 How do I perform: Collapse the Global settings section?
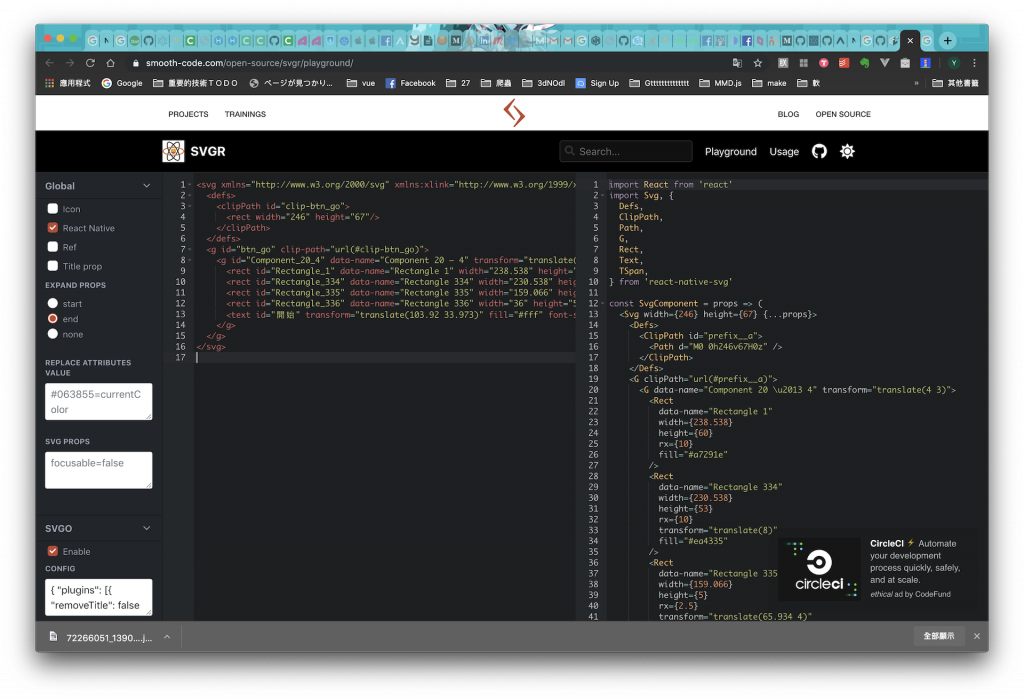pyautogui.click(x=146, y=186)
